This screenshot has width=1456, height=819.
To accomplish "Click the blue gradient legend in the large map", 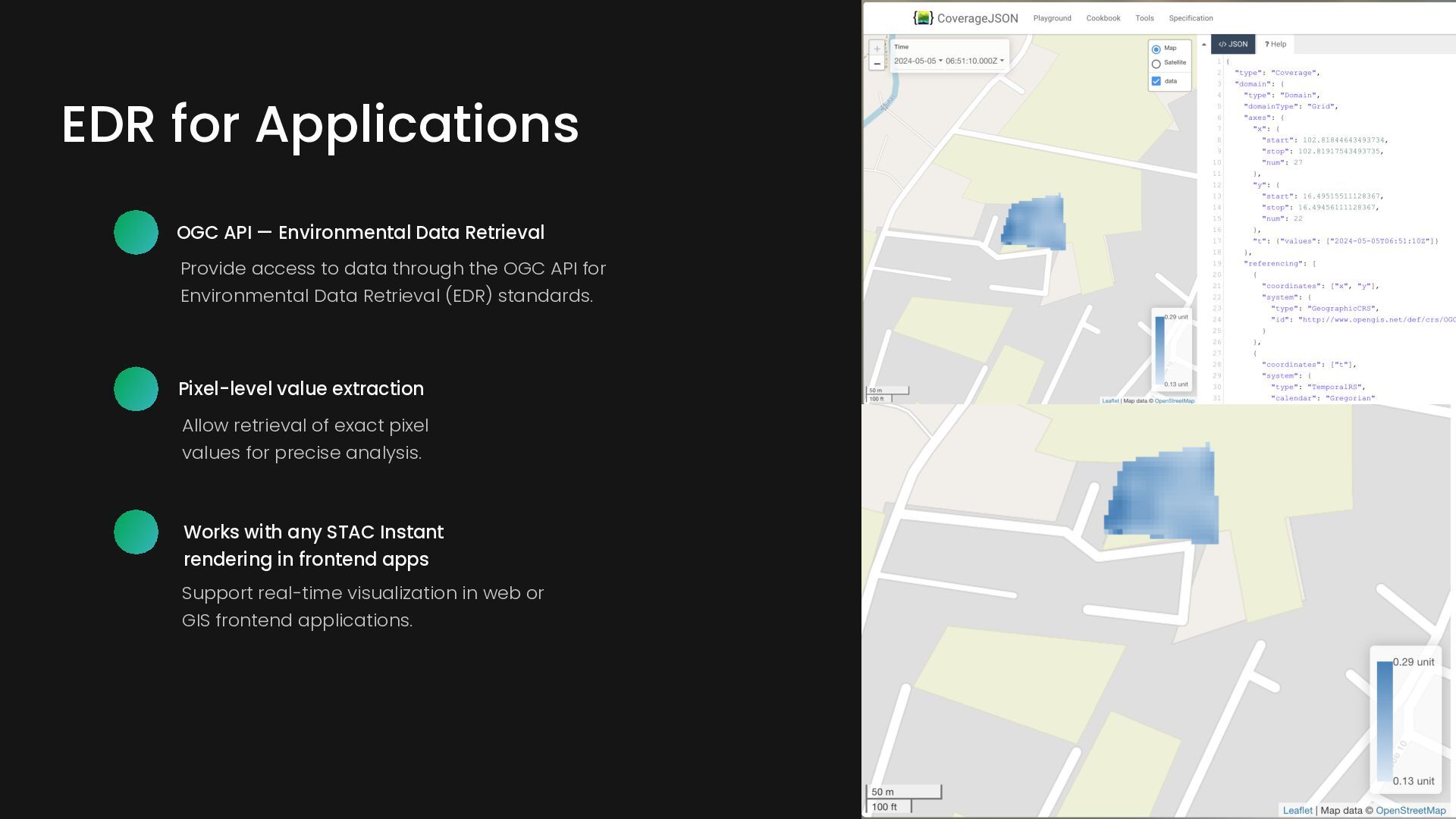I will [1385, 720].
